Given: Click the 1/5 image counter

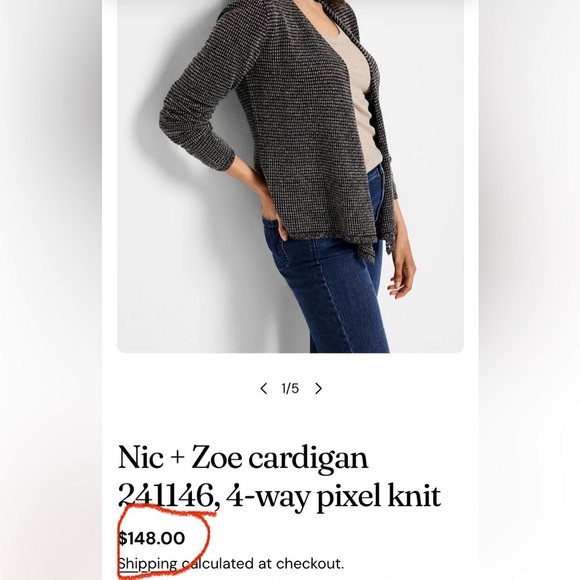Looking at the screenshot, I should coord(290,388).
